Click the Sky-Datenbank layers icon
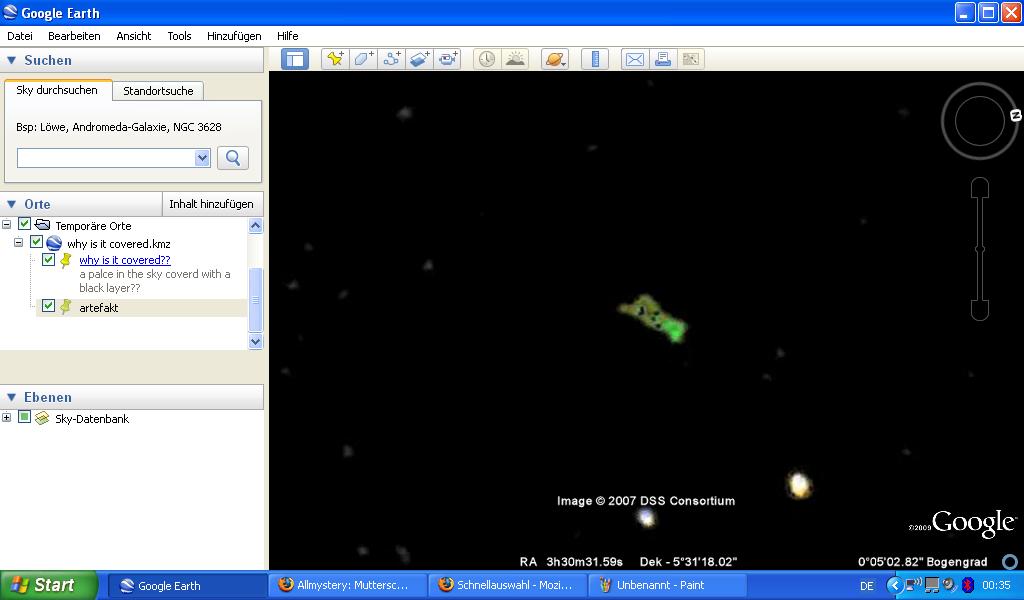 [x=42, y=418]
